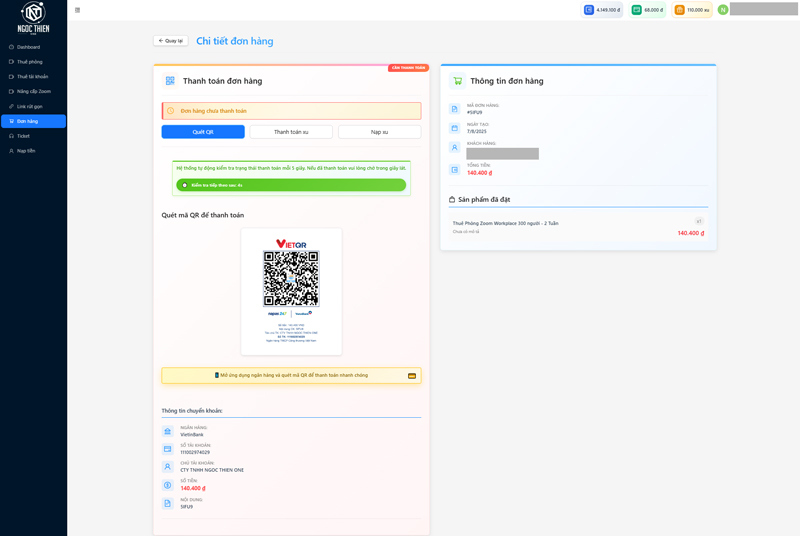Select the account holder CTY TNHH NGOC THIEN ONE
The image size is (800, 536).
(x=212, y=470)
